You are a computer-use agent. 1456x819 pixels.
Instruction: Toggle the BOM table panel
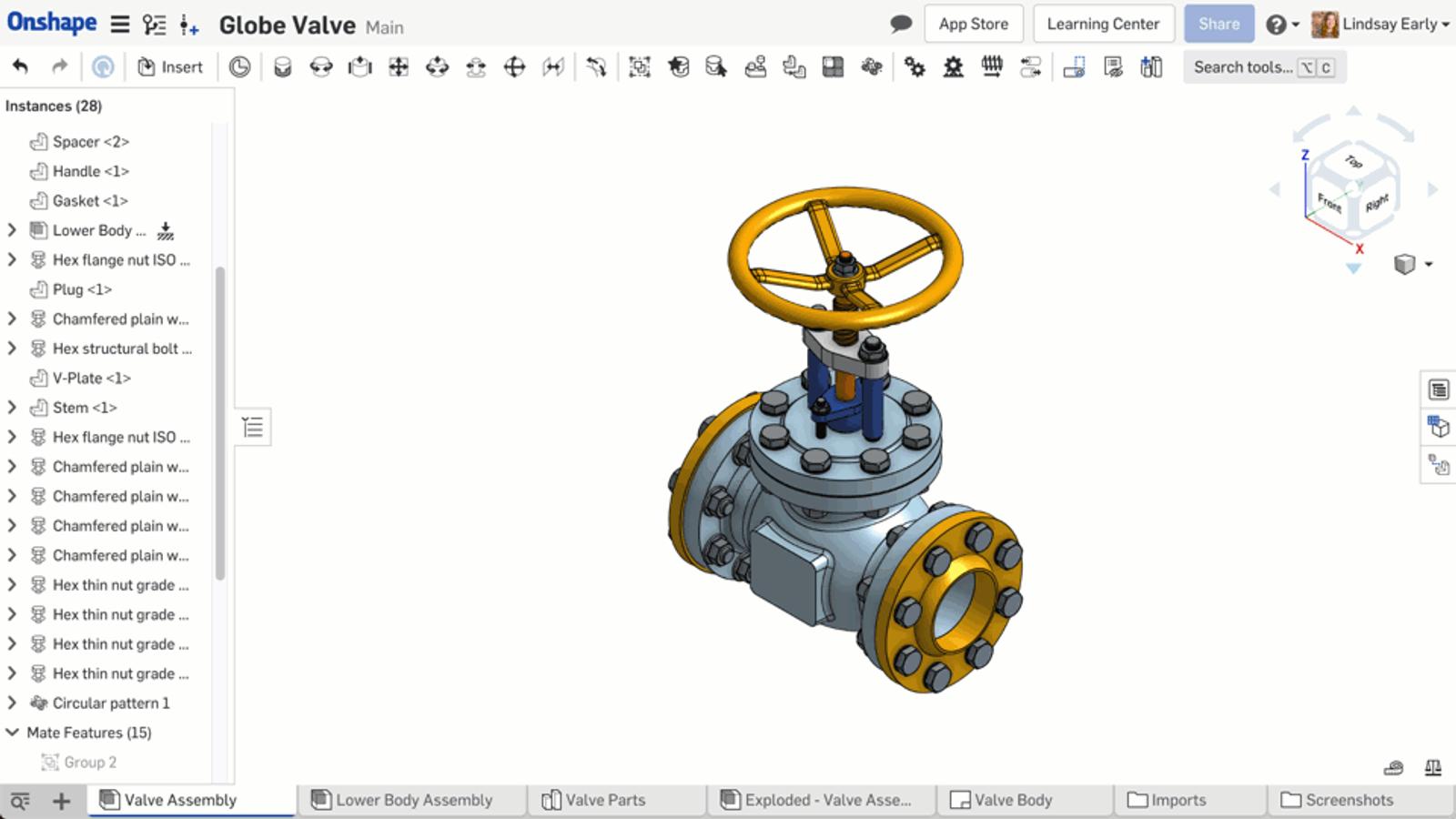point(1438,389)
